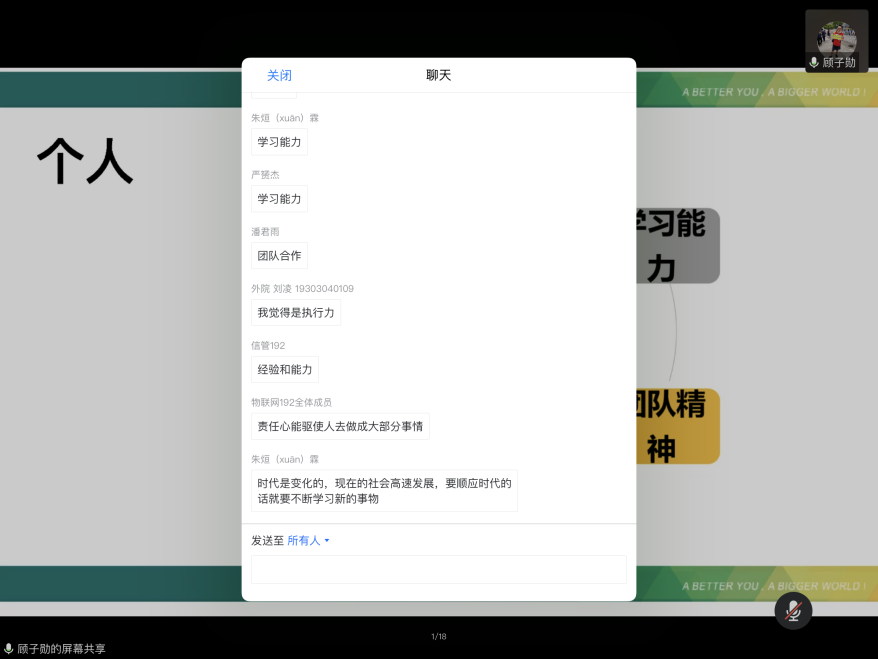The image size is (878, 659).
Task: Open 顾子勋's participant video thumbnail
Action: click(836, 38)
